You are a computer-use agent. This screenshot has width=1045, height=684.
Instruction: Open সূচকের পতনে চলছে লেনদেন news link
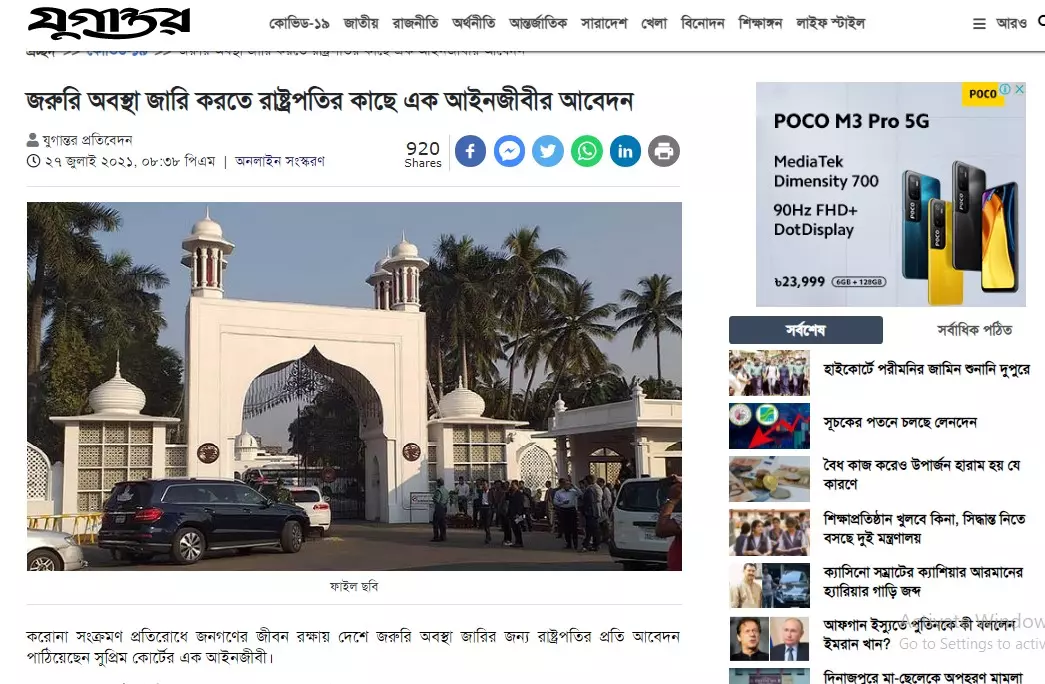900,423
